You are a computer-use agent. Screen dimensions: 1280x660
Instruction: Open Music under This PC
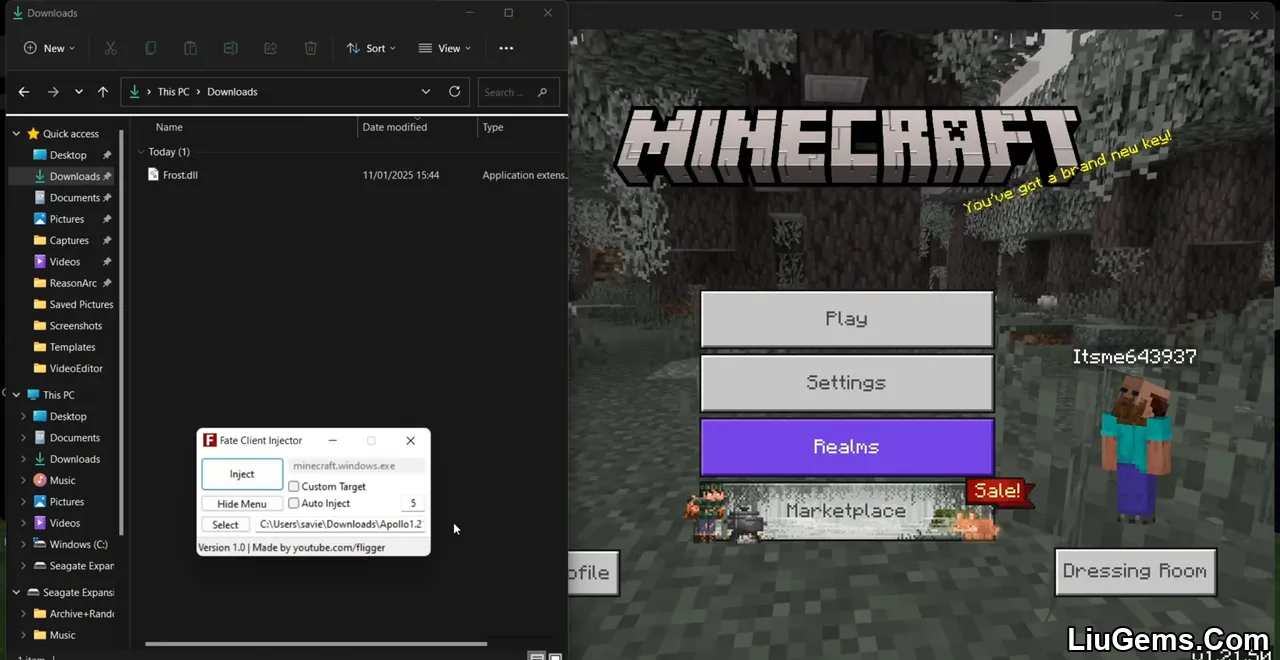coord(62,480)
